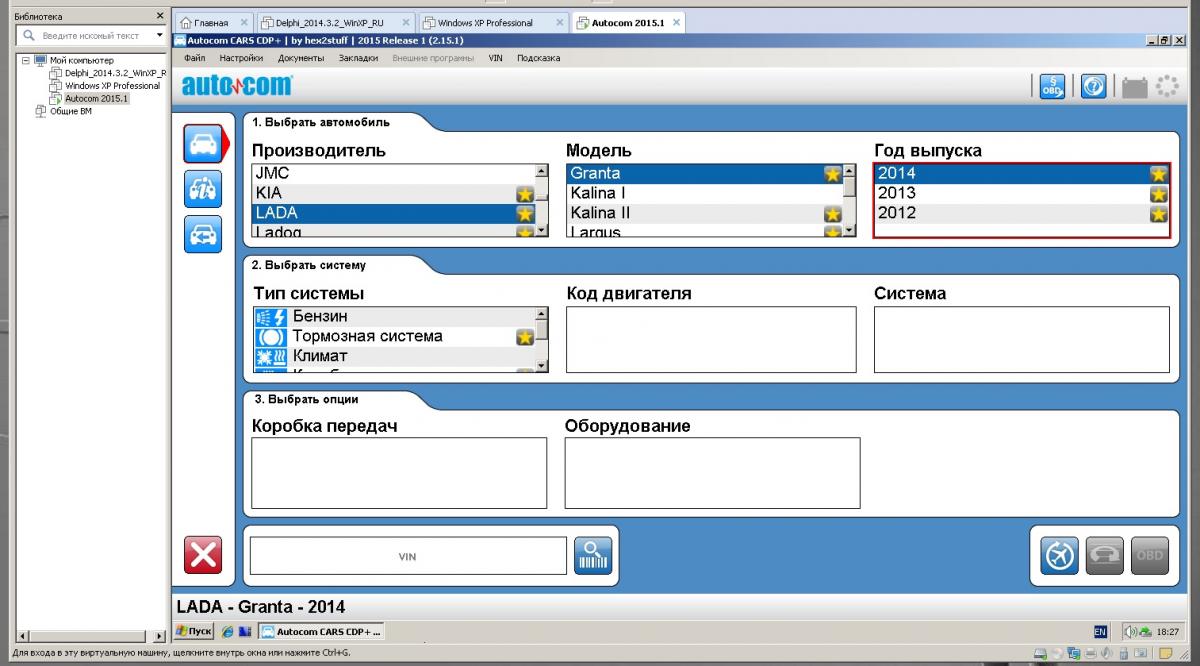Screen dimensions: 1200x666
Task: Click the Autocom CARS CDP+ taskbar button
Action: tap(321, 632)
